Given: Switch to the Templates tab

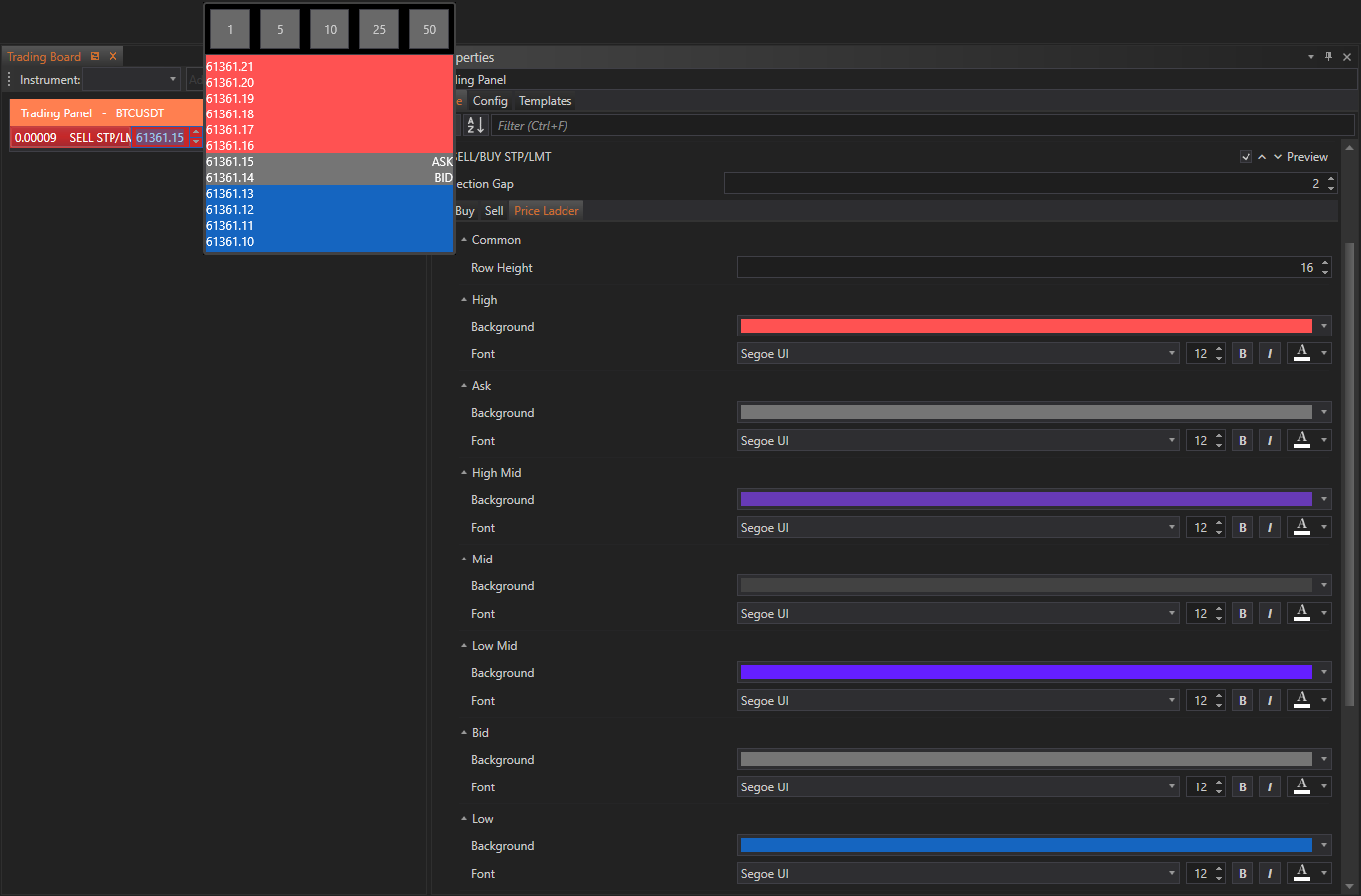Looking at the screenshot, I should pos(545,101).
